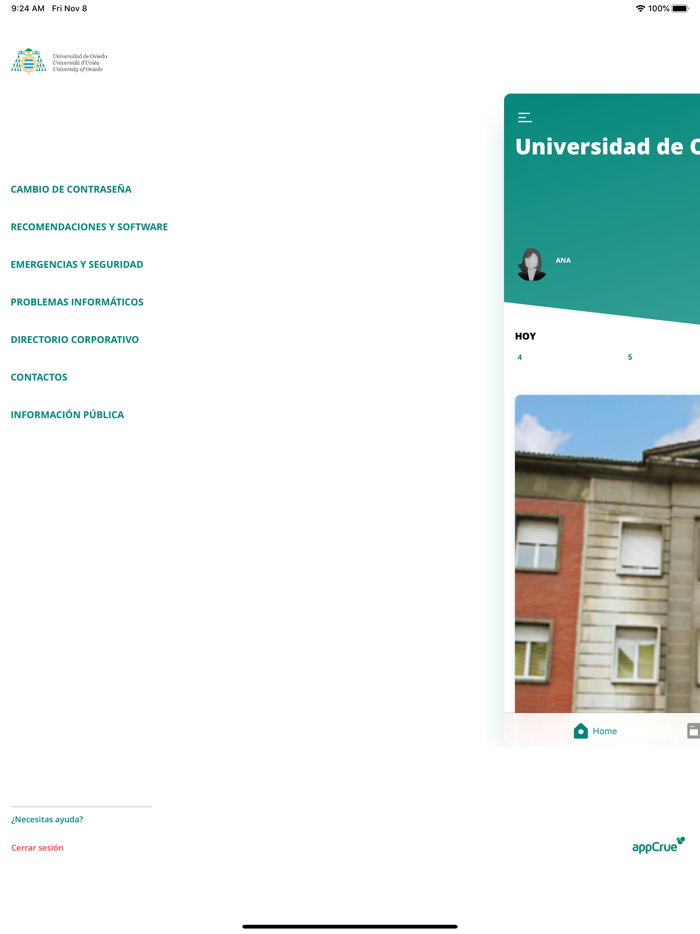Click Cerrar sesión to log out
This screenshot has height=934, width=700.
click(x=37, y=848)
